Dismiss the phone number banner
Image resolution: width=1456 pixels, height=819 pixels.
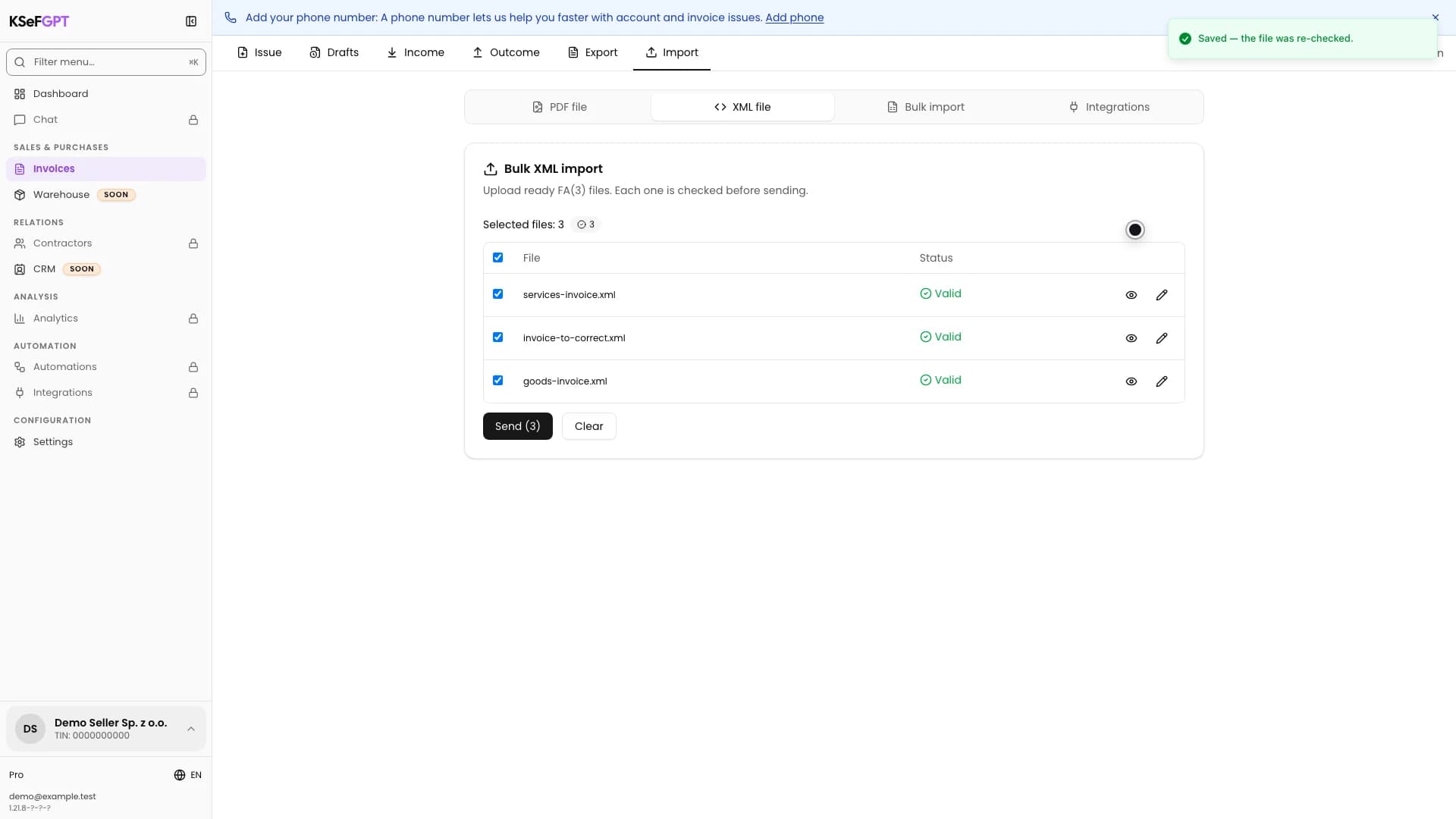(x=1436, y=17)
